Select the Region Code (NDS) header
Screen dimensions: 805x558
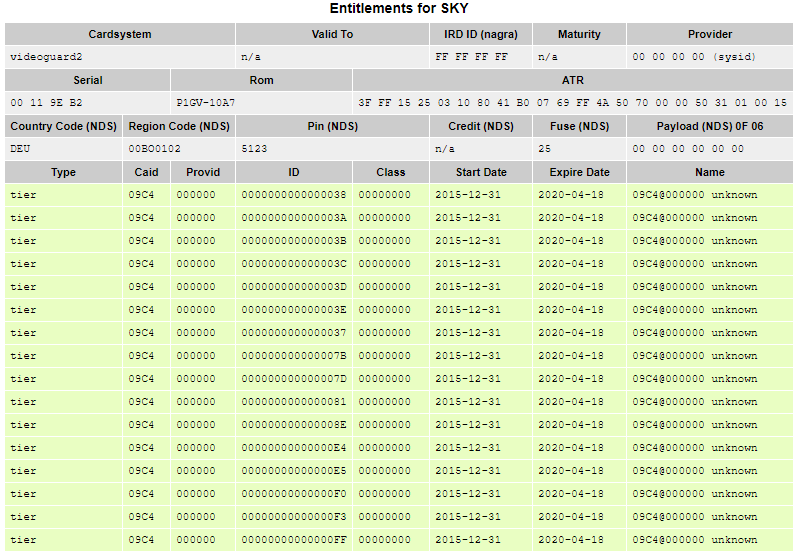tap(179, 126)
